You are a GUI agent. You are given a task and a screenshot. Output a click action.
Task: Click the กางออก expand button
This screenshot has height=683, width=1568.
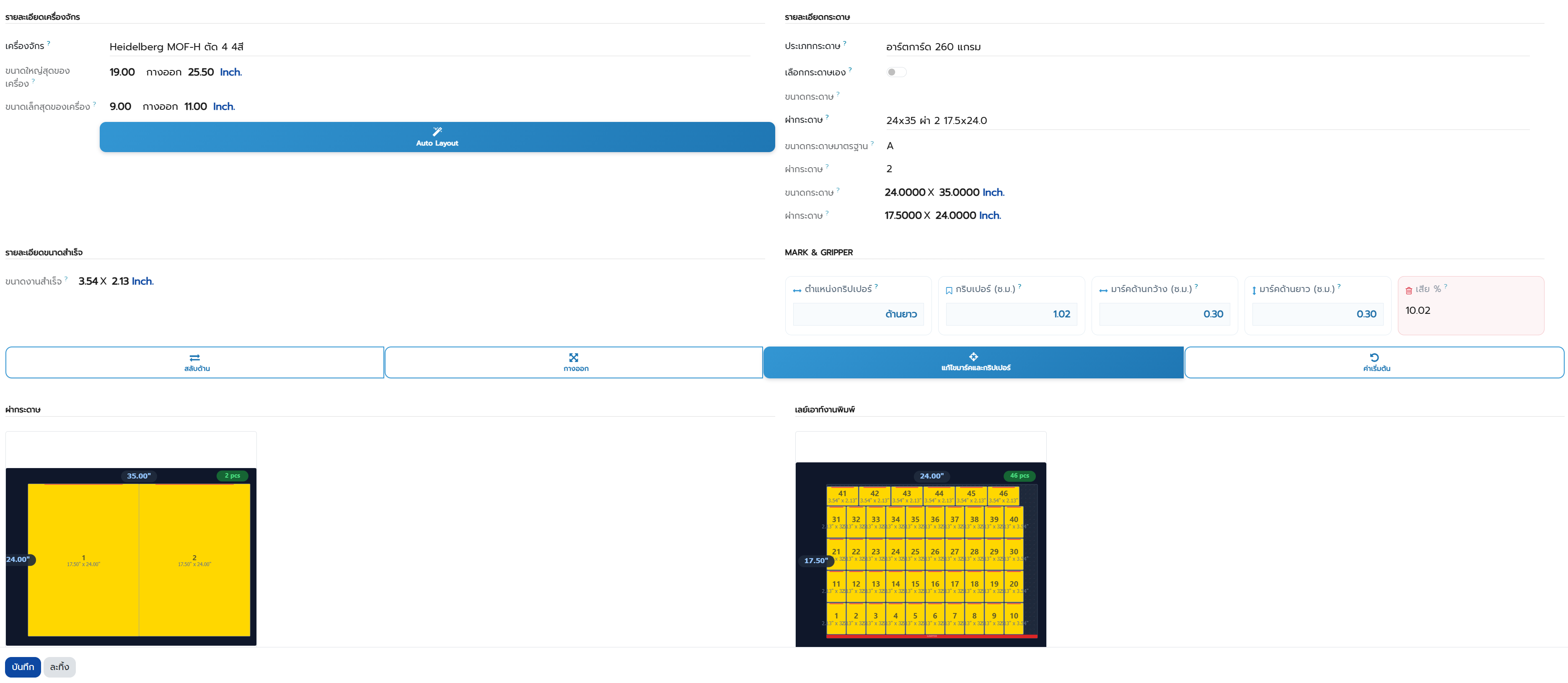click(x=573, y=362)
